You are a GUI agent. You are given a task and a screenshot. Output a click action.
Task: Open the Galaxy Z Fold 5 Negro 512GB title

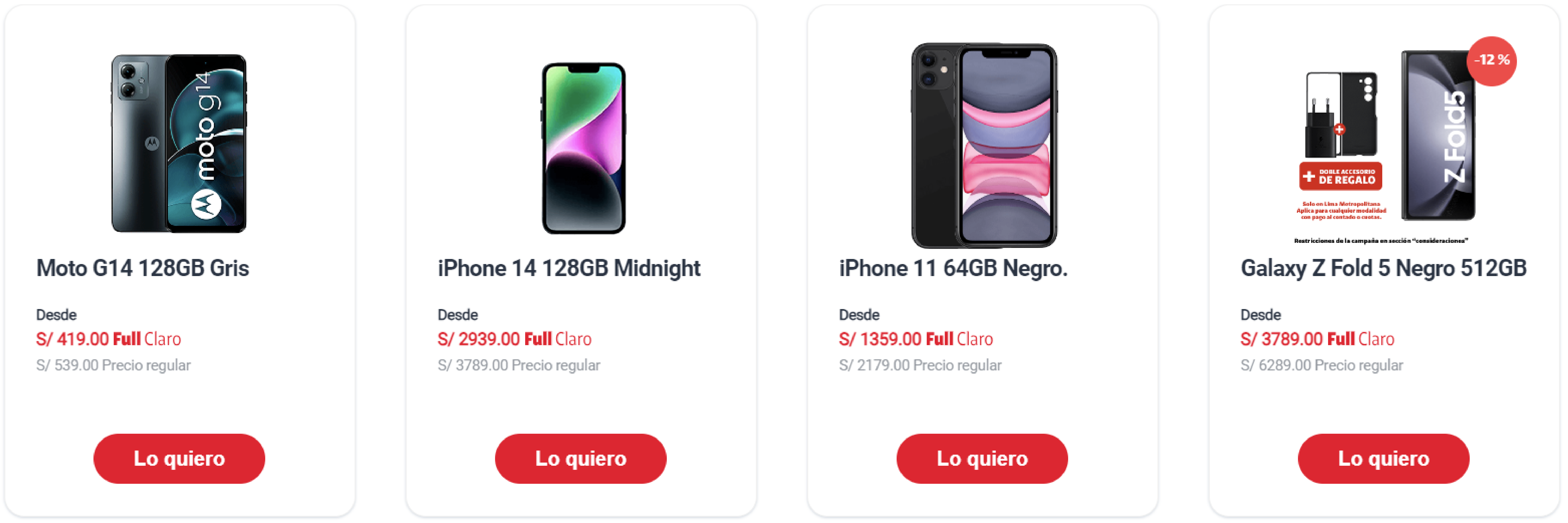point(1383,268)
